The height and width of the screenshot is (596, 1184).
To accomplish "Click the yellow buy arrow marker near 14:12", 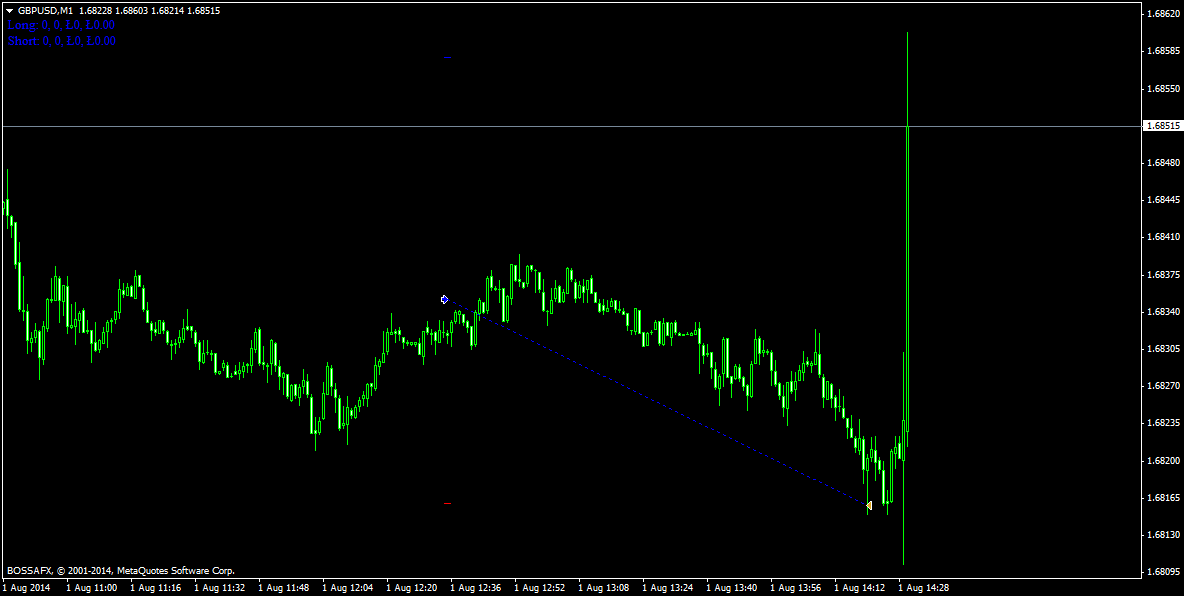I will point(869,507).
